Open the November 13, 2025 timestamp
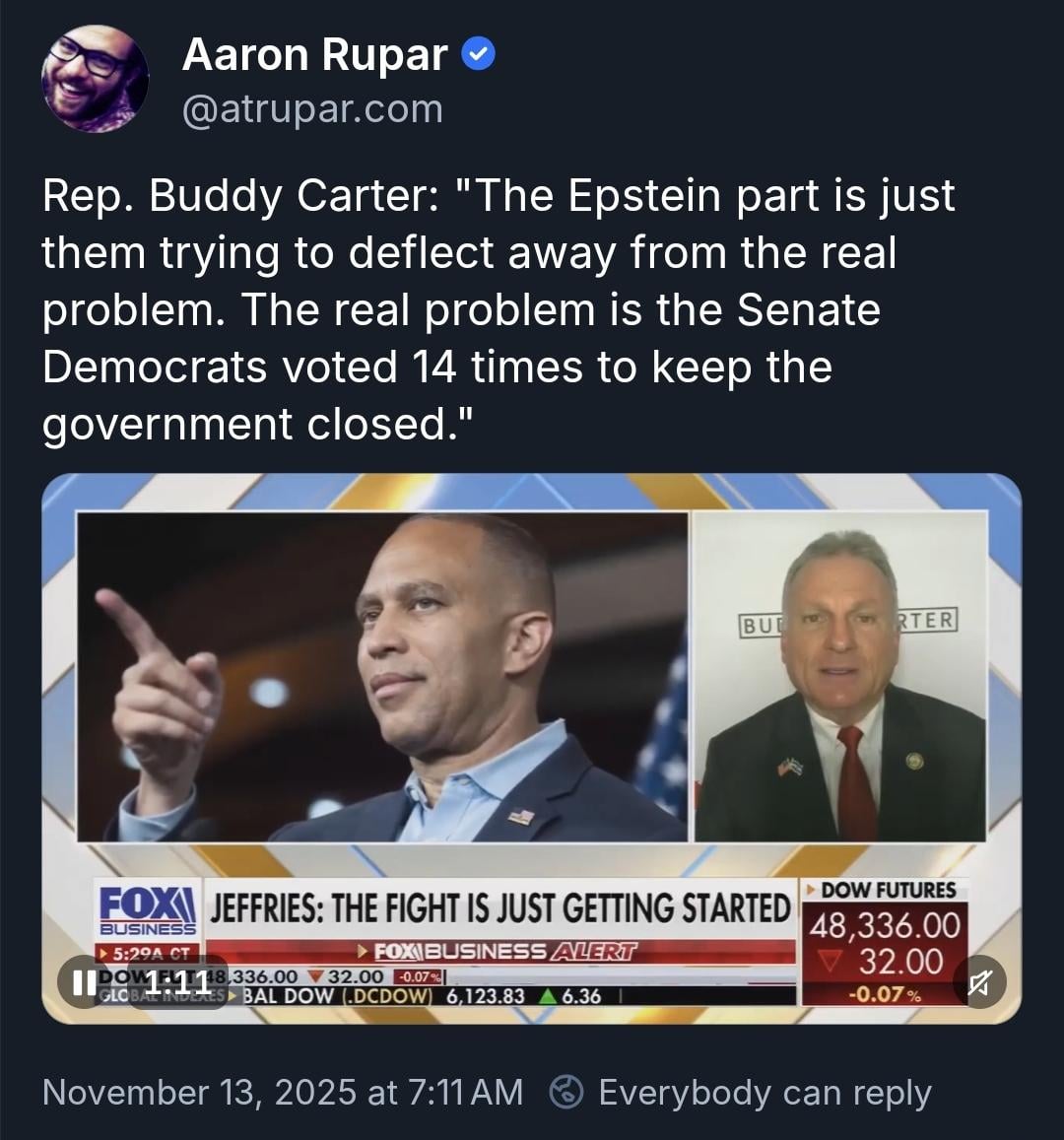This screenshot has height=1140, width=1064. coord(283,1093)
